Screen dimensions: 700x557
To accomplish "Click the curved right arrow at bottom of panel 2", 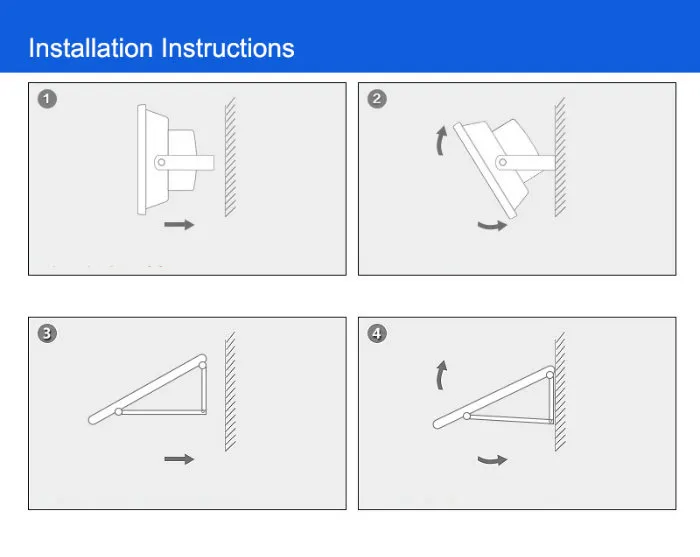I will click(492, 225).
